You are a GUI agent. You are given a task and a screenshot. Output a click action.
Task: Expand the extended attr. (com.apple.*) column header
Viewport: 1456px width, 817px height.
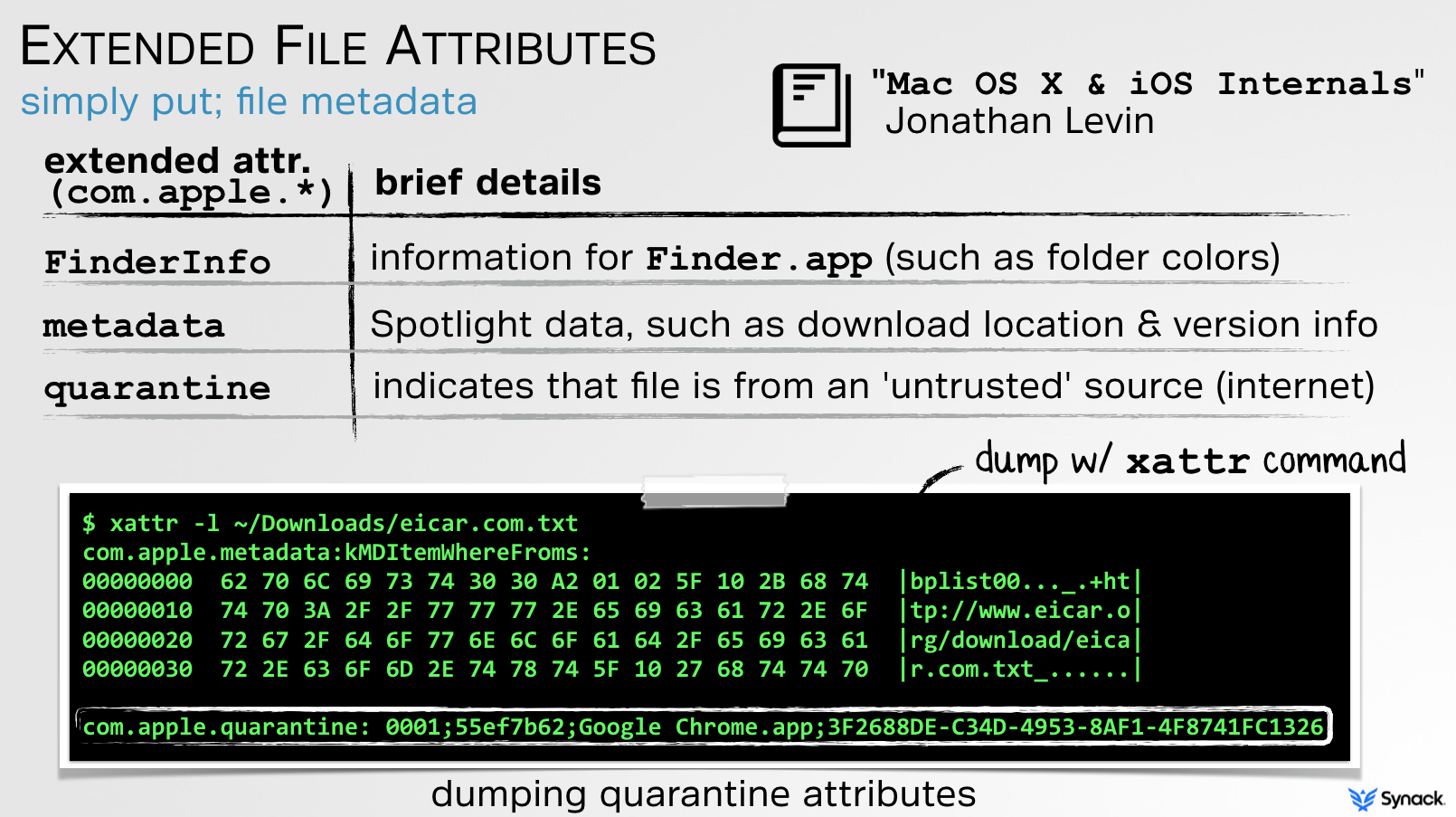(177, 175)
